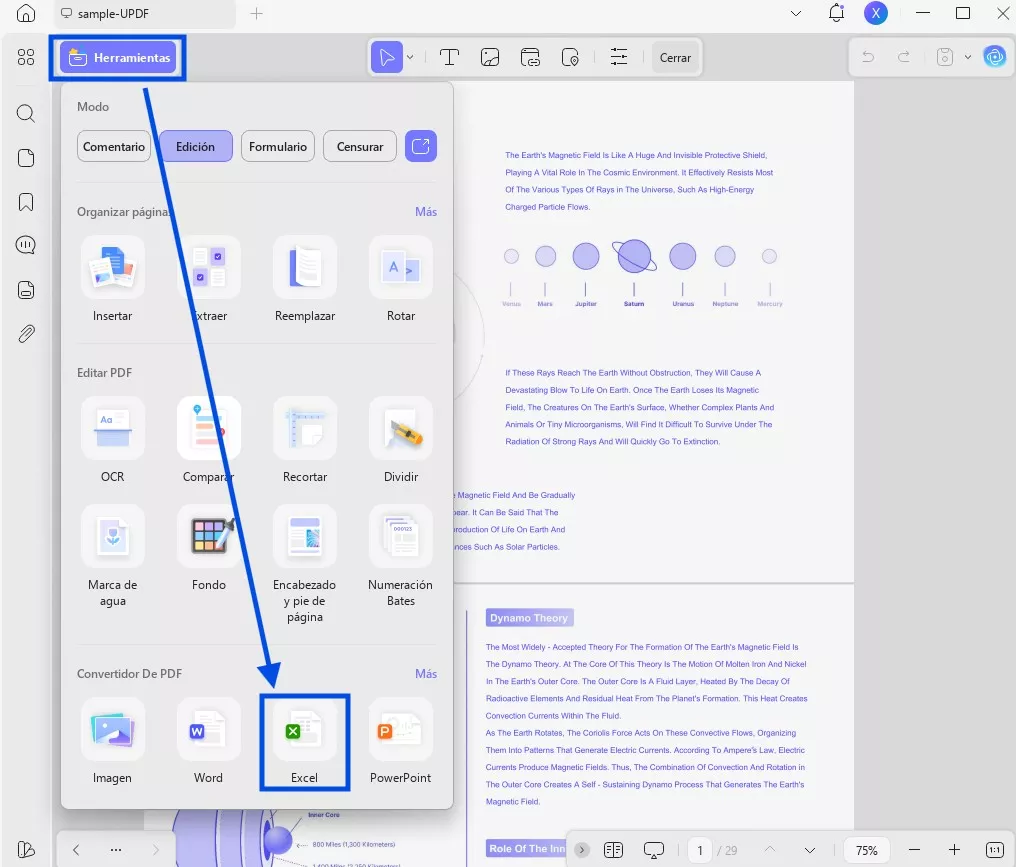The width and height of the screenshot is (1016, 867).
Task: Click the bottom-left back arrow
Action: pyautogui.click(x=76, y=850)
